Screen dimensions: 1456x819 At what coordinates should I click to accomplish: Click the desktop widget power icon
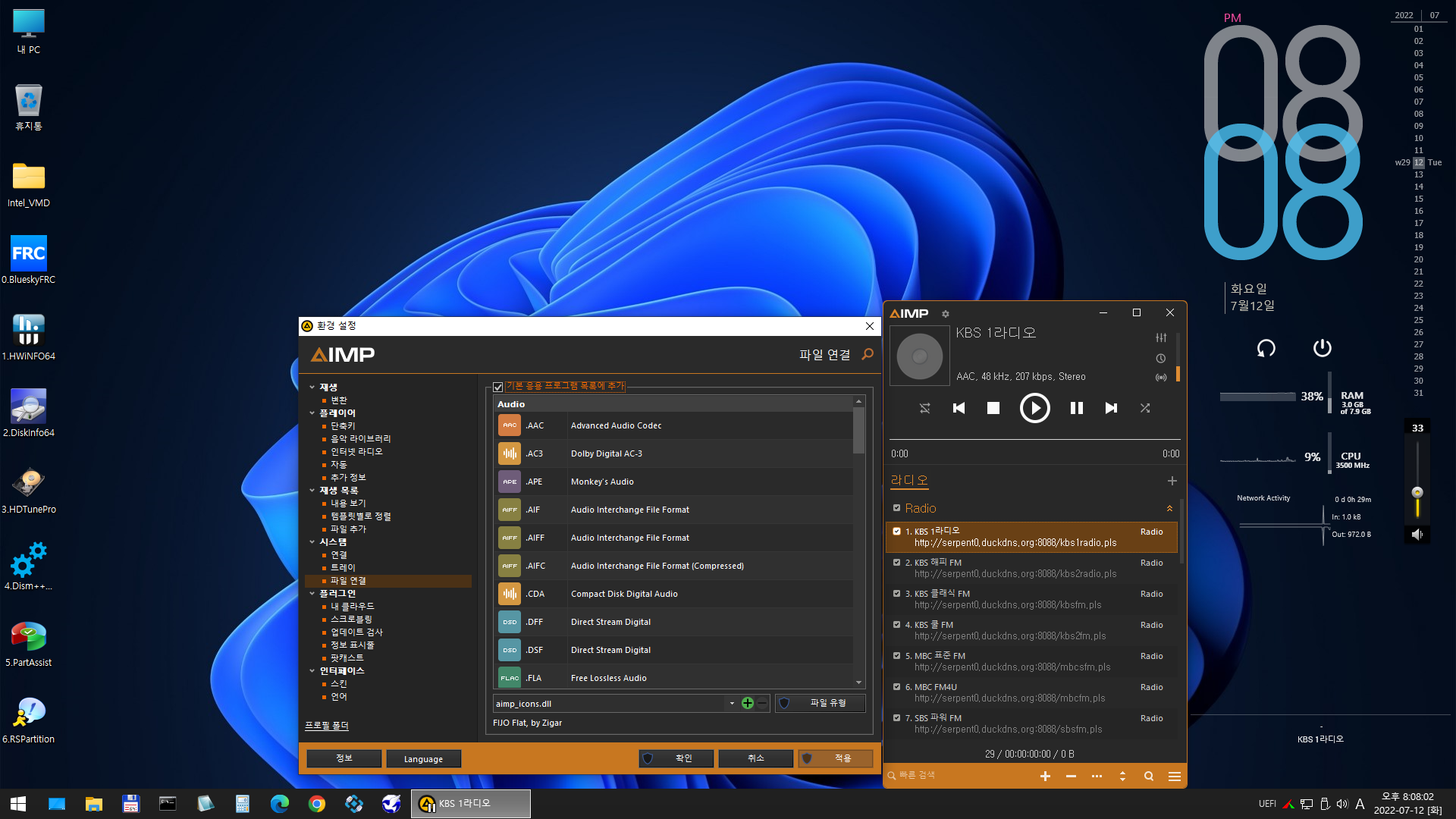click(1322, 347)
